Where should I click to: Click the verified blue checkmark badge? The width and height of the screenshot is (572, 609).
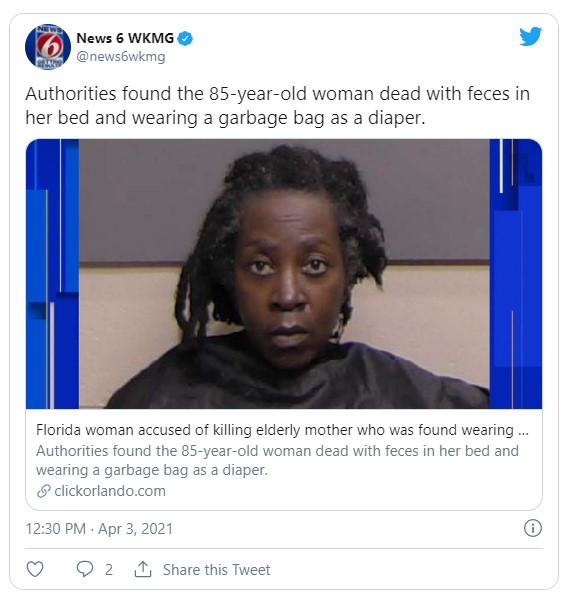[185, 38]
